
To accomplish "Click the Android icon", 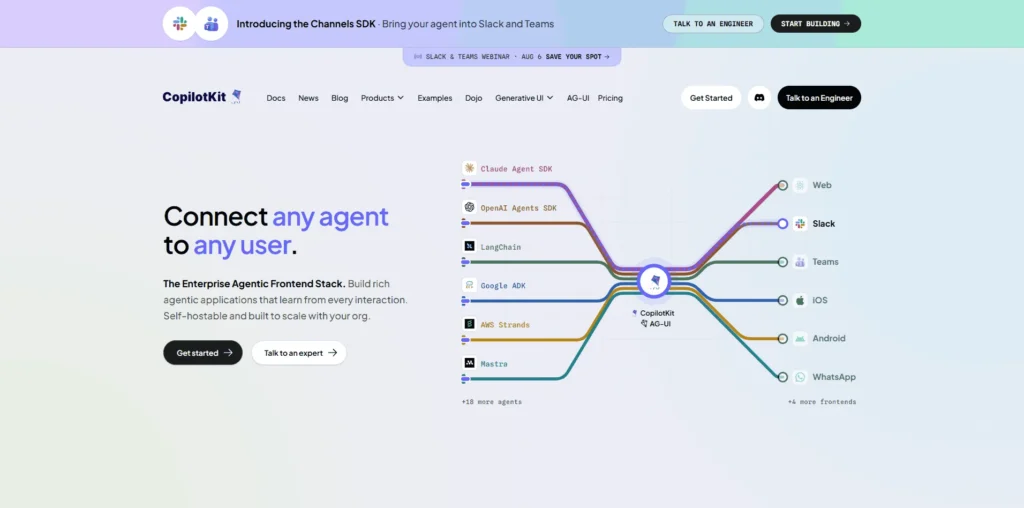I will pos(800,339).
